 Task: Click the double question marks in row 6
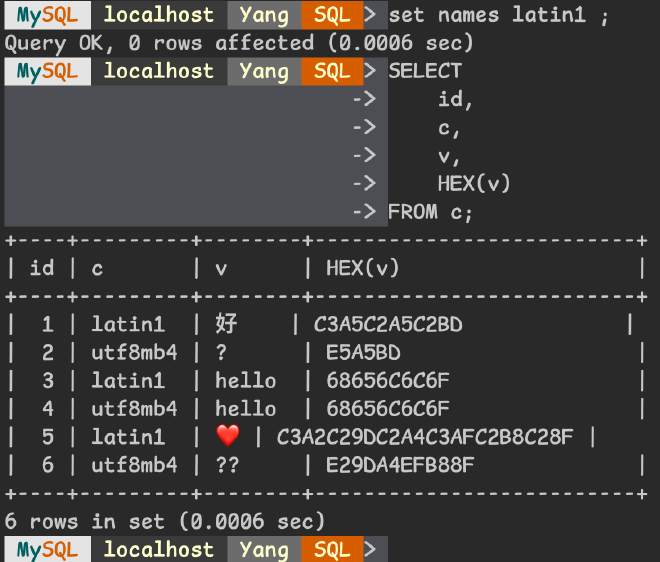click(227, 465)
